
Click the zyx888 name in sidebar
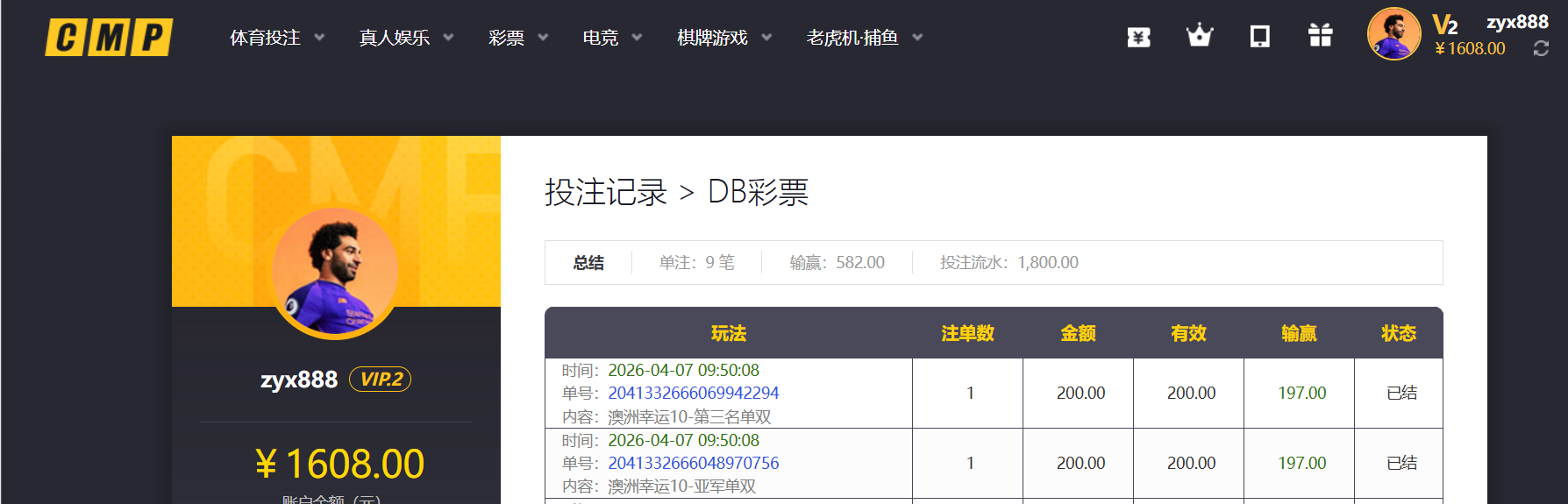point(299,380)
